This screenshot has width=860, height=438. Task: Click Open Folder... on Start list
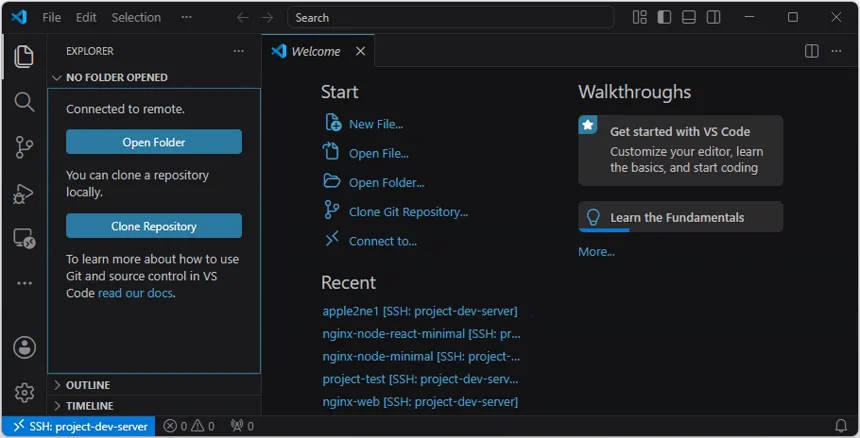[387, 183]
